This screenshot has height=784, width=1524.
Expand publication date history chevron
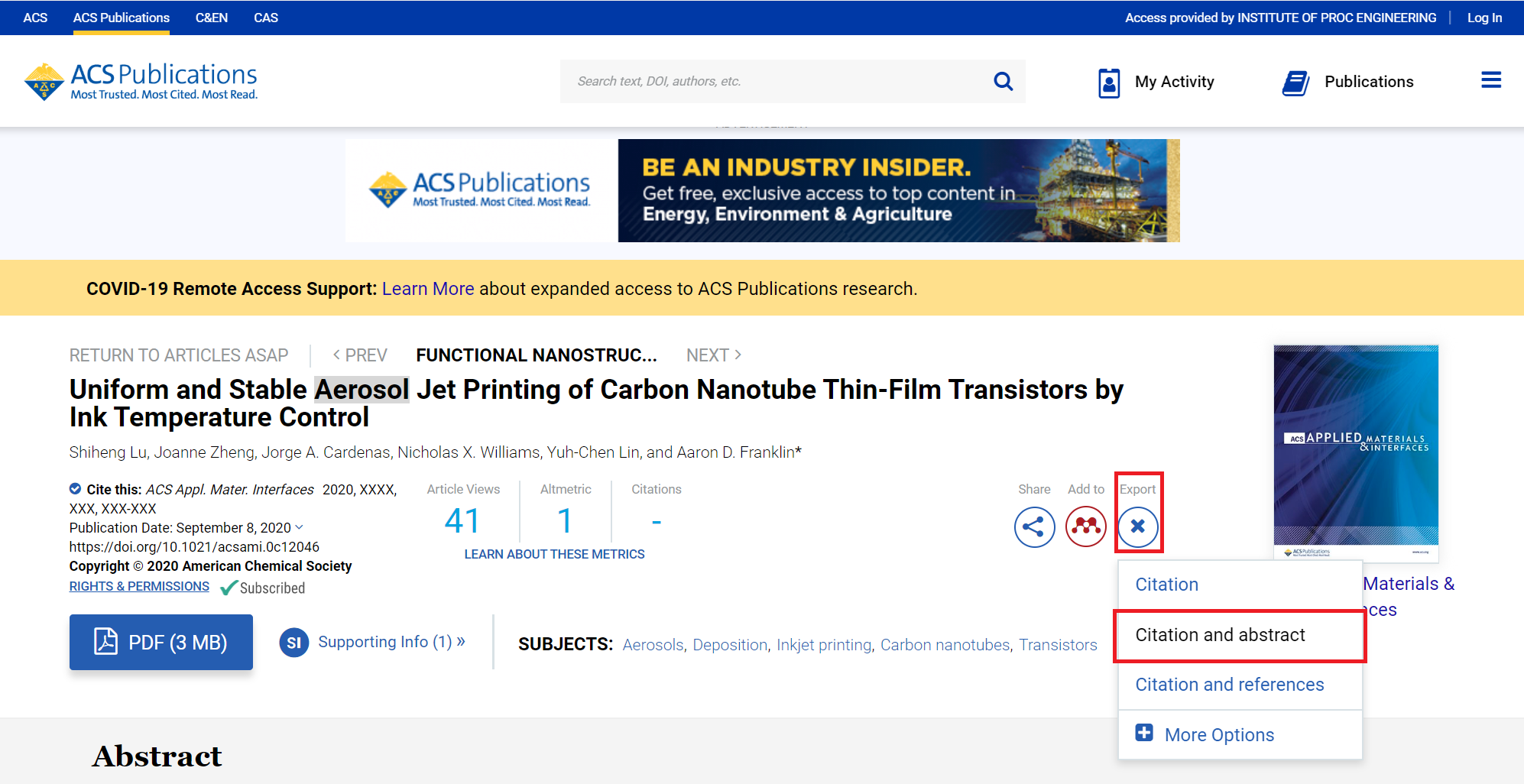(299, 527)
